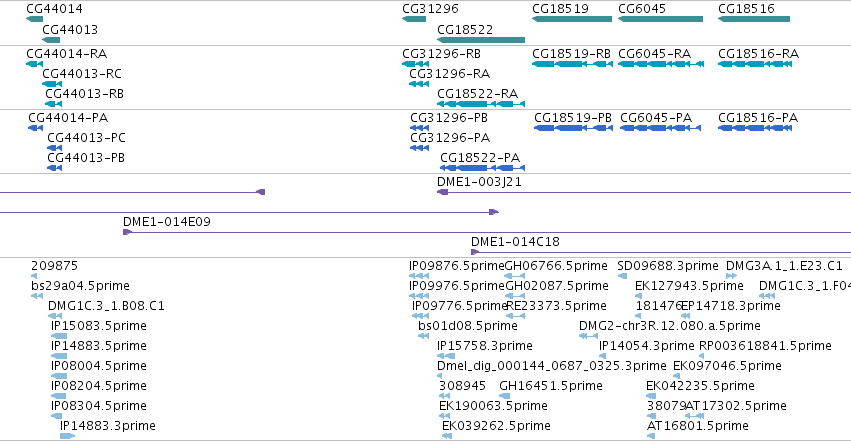Open transcript CG44014-RA
The width and height of the screenshot is (851, 441).
(34, 64)
